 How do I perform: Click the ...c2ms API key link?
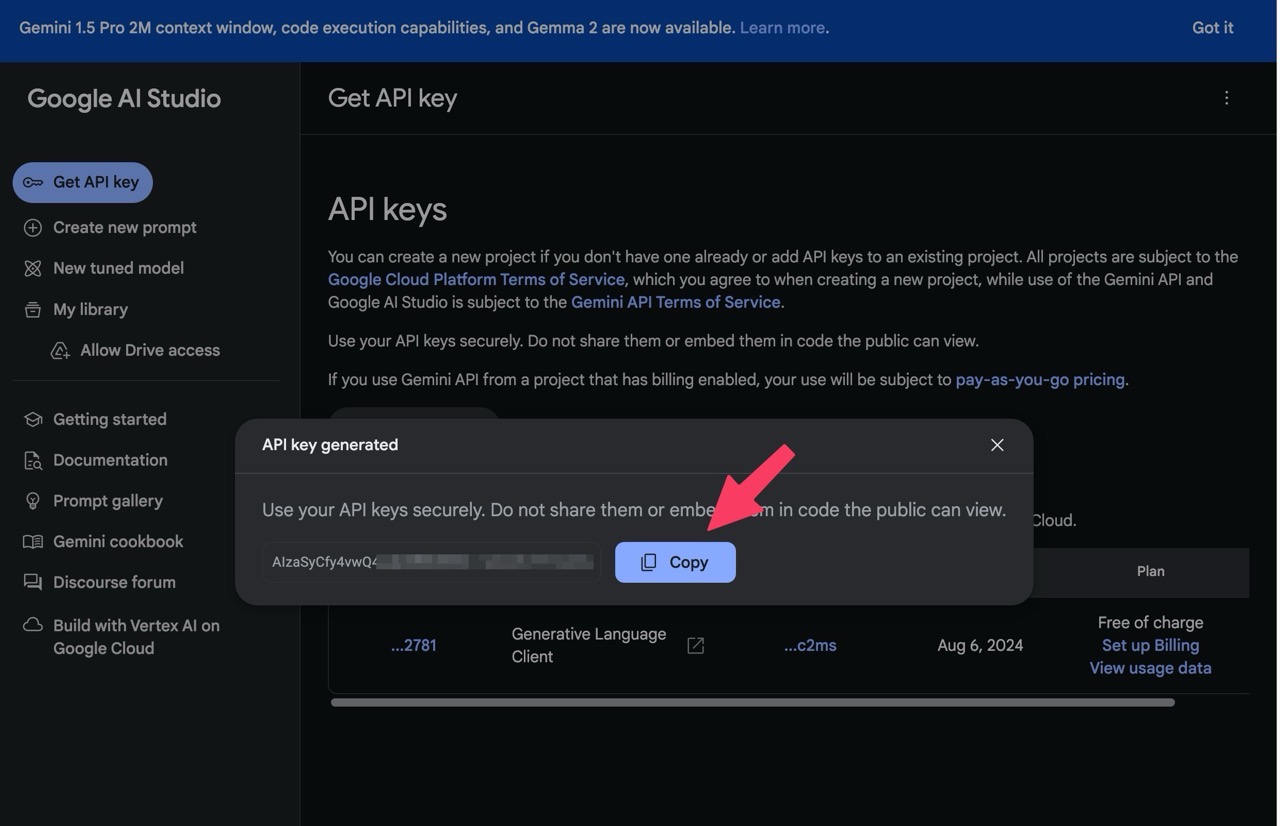(x=810, y=646)
